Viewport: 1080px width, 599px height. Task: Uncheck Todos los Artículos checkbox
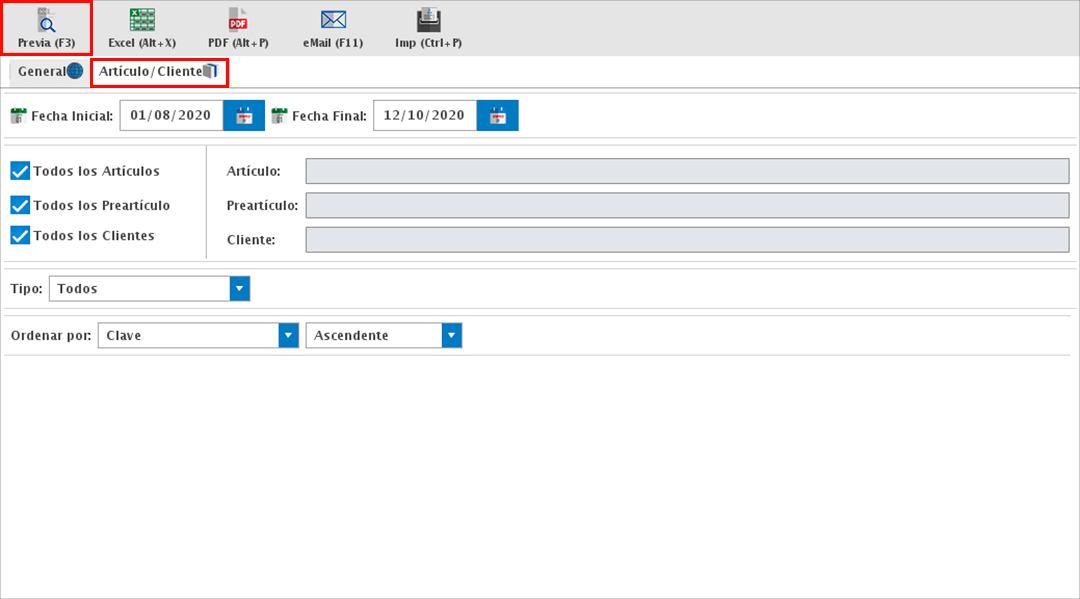tap(20, 171)
